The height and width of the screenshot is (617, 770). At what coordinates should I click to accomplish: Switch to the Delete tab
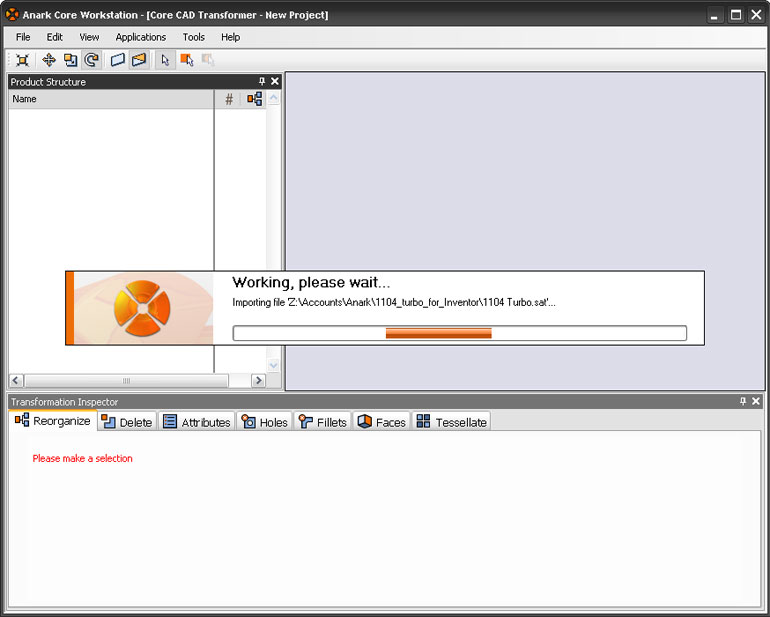(x=128, y=422)
